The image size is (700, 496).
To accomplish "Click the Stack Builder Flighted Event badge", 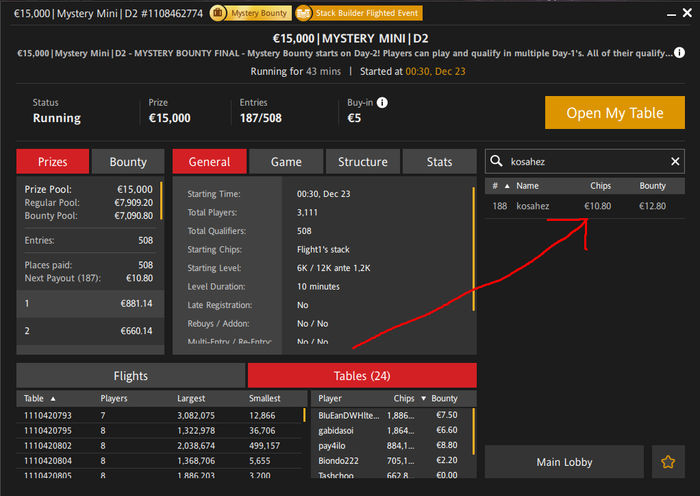I will pos(359,13).
